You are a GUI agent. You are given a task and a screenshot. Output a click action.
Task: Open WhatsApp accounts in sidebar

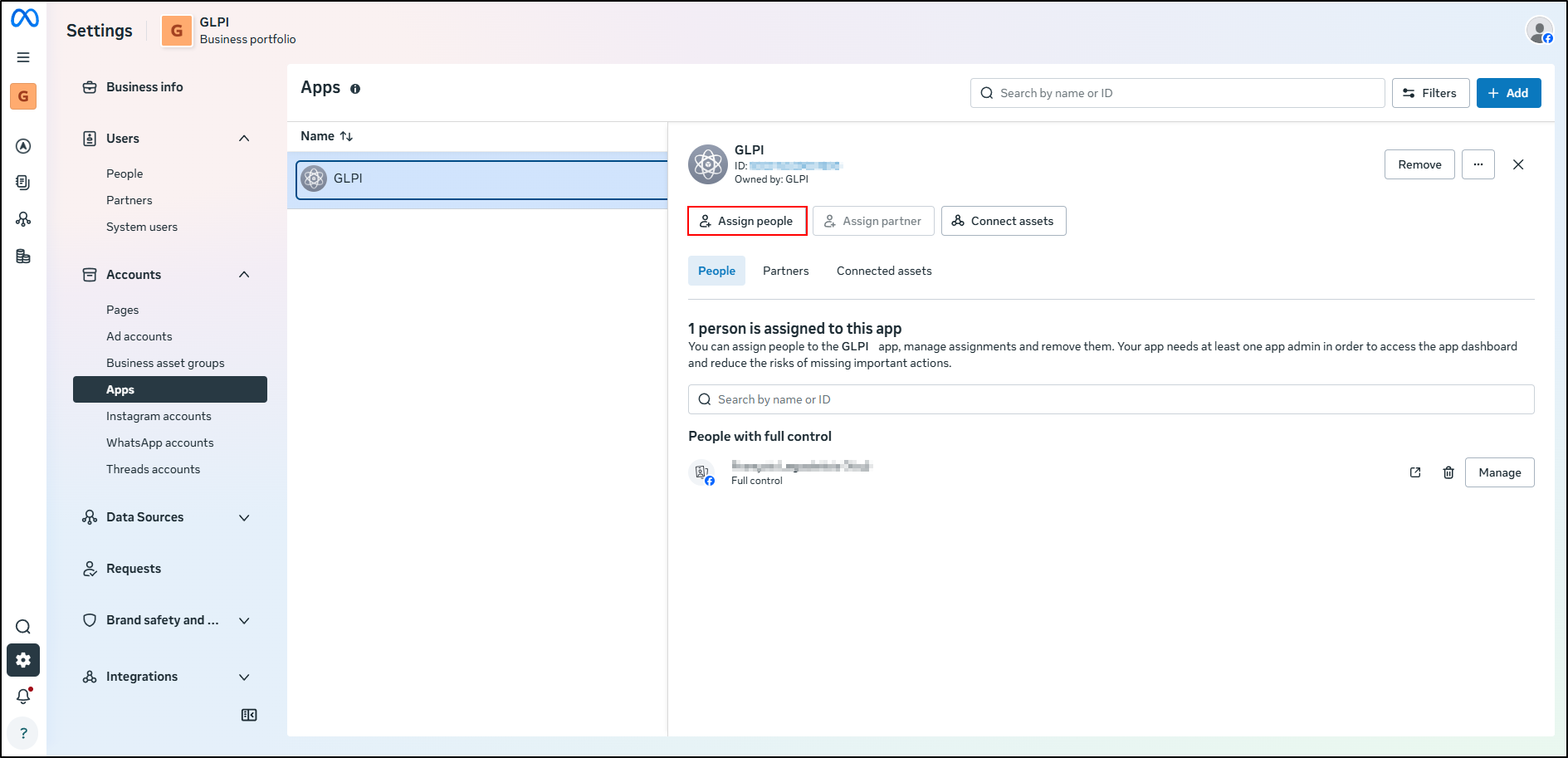(160, 443)
